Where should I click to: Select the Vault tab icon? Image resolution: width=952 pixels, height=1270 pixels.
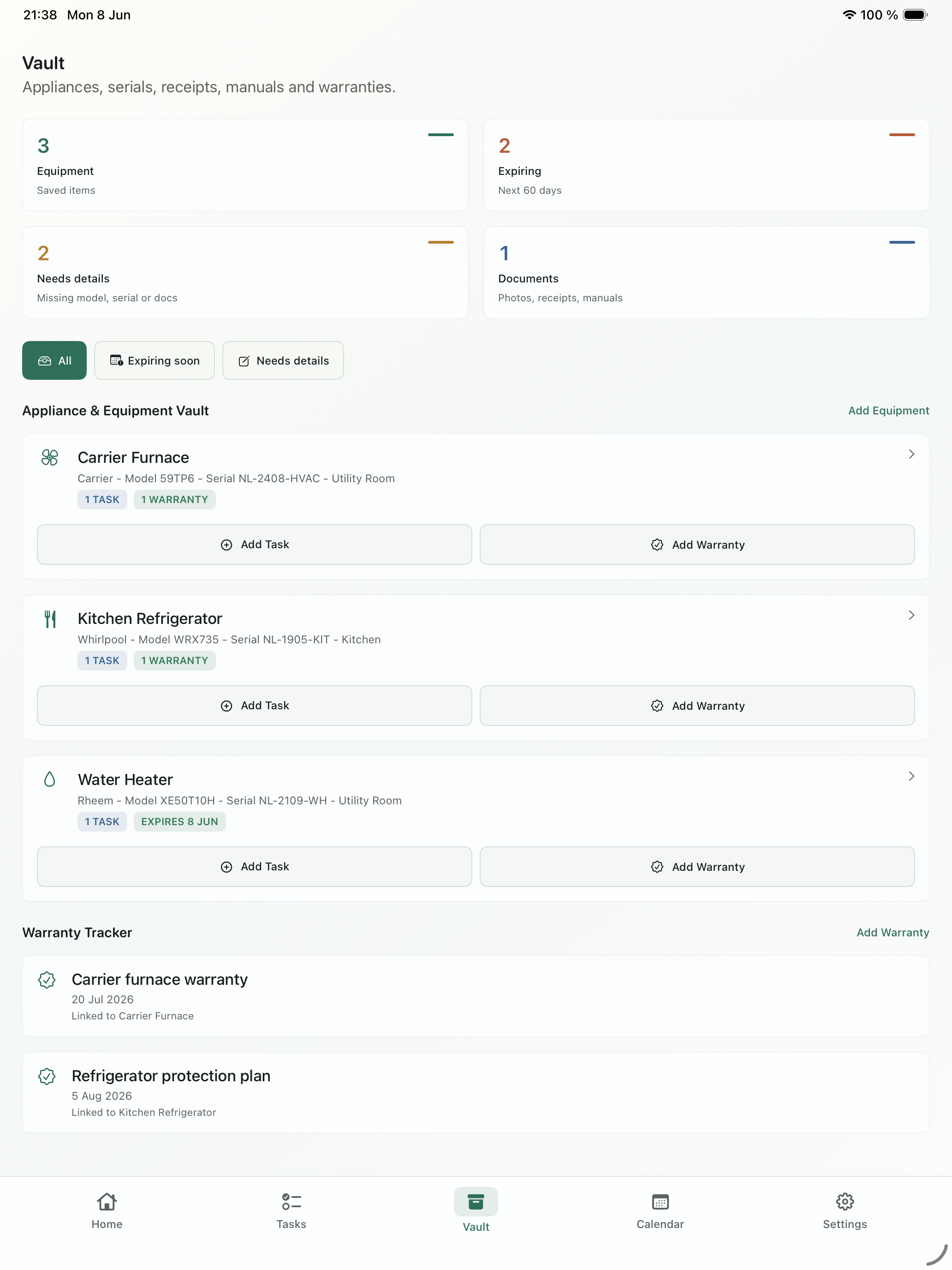tap(476, 1201)
